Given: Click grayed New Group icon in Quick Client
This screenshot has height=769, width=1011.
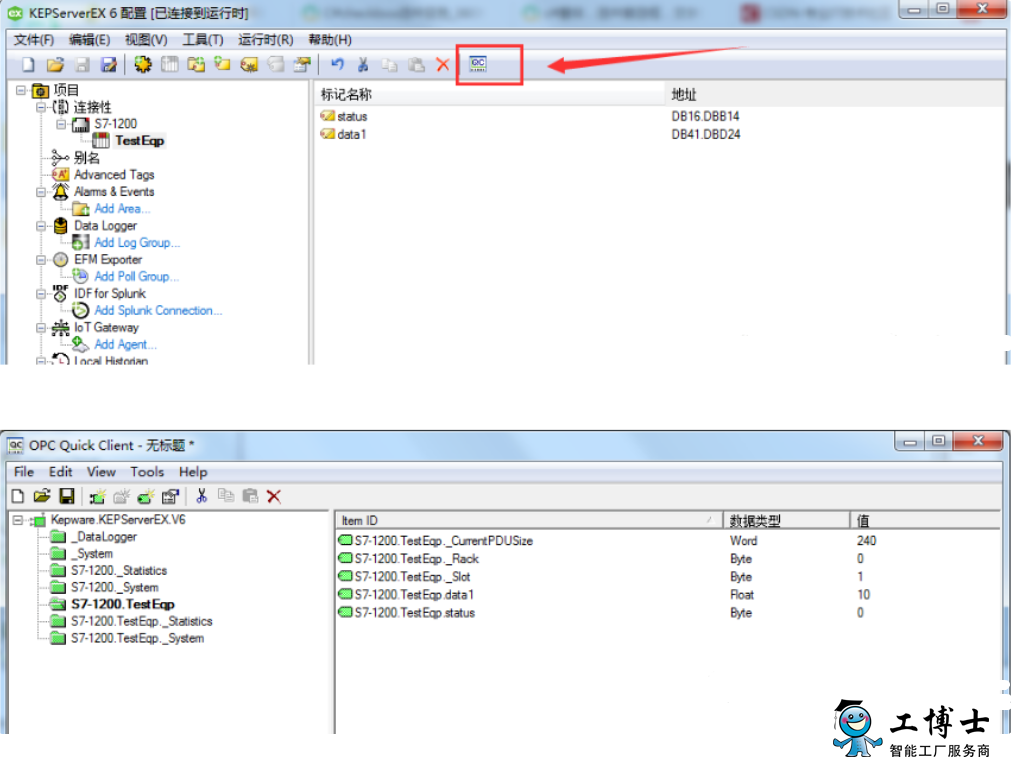Looking at the screenshot, I should point(121,496).
